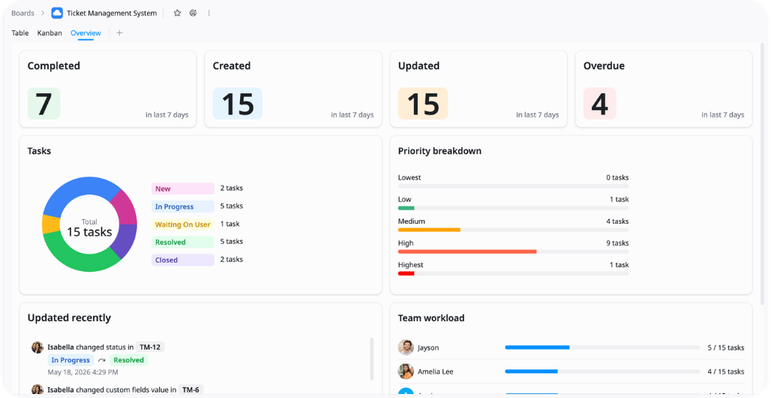The width and height of the screenshot is (771, 398).
Task: Click the Closed status legend label
Action: pyautogui.click(x=183, y=260)
